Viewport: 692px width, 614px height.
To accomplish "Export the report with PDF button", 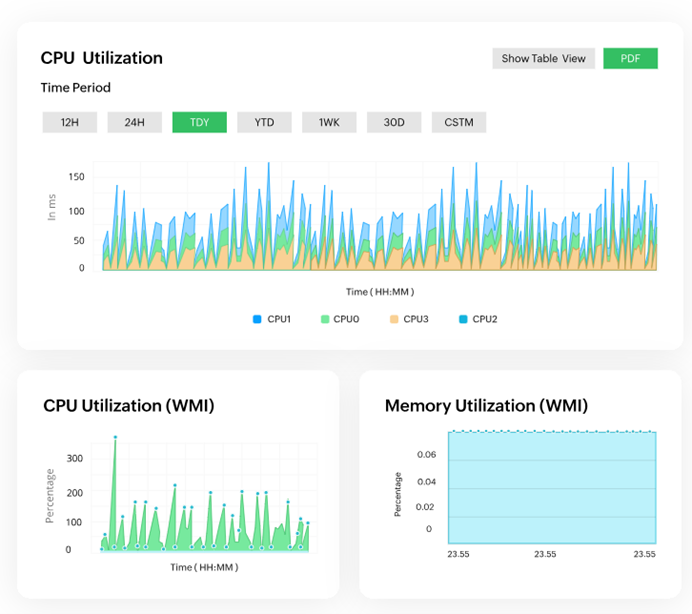I will (x=630, y=59).
